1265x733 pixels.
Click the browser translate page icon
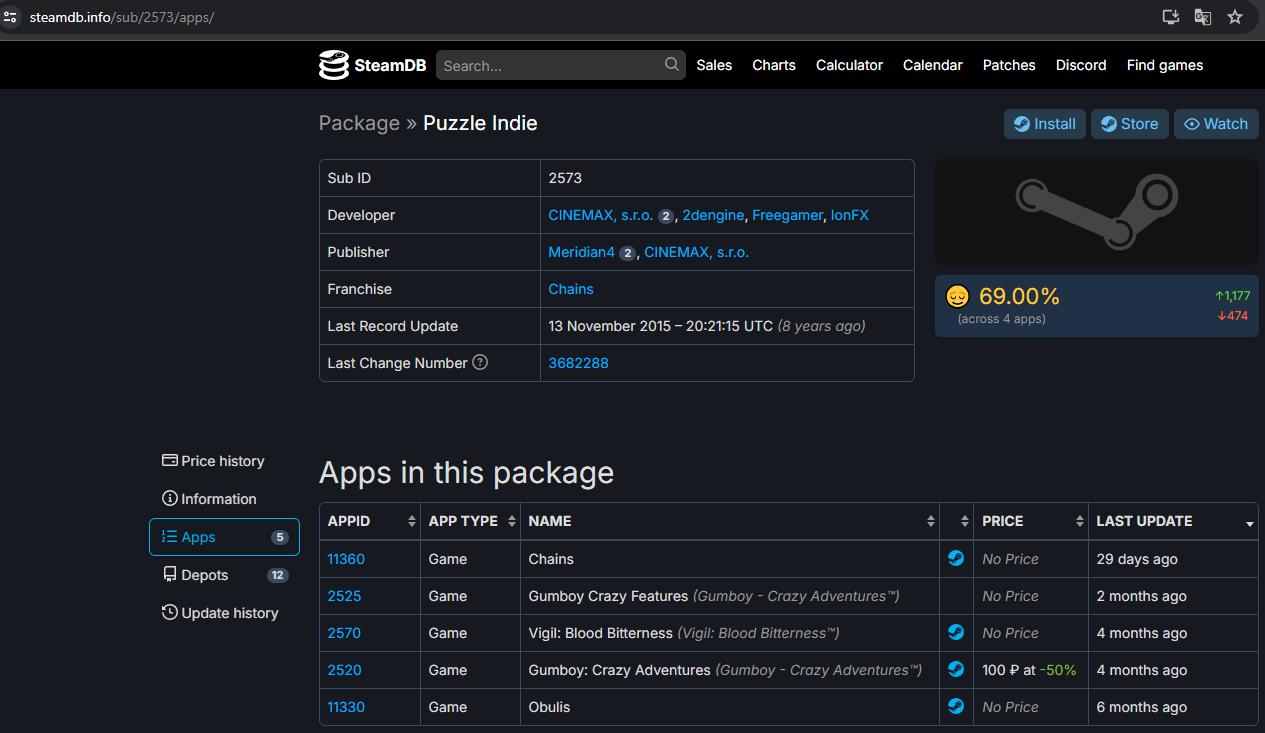click(x=1203, y=17)
